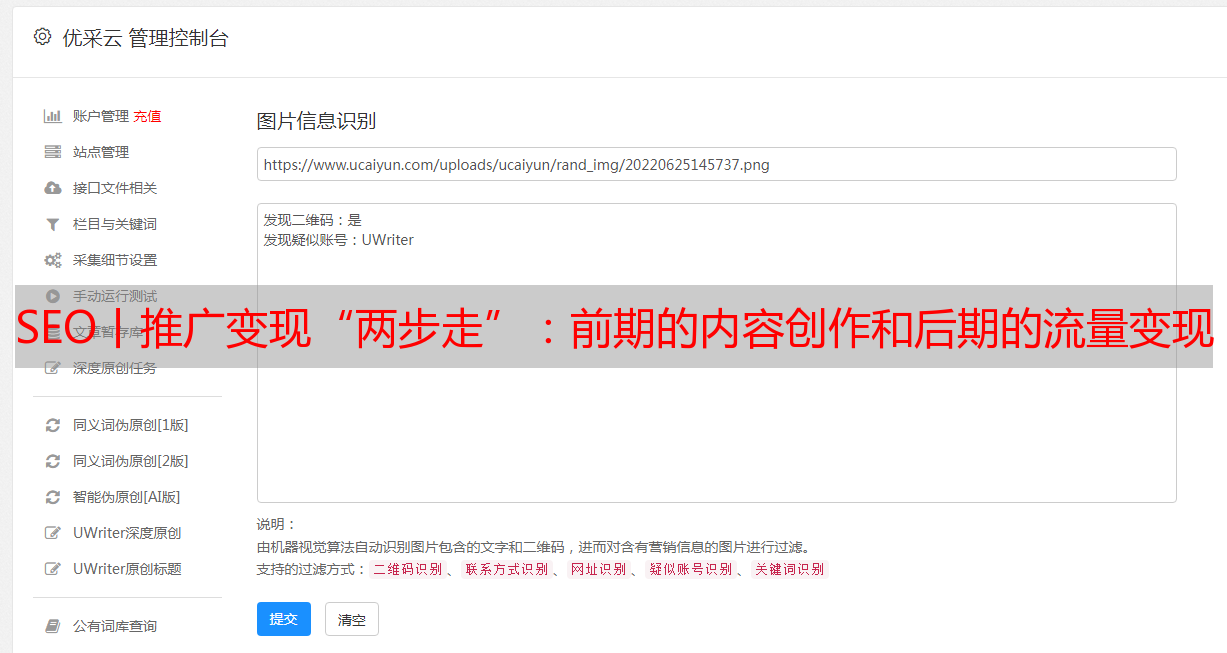Click the red 充值 link
Viewport: 1227px width, 653px height.
pyautogui.click(x=147, y=116)
